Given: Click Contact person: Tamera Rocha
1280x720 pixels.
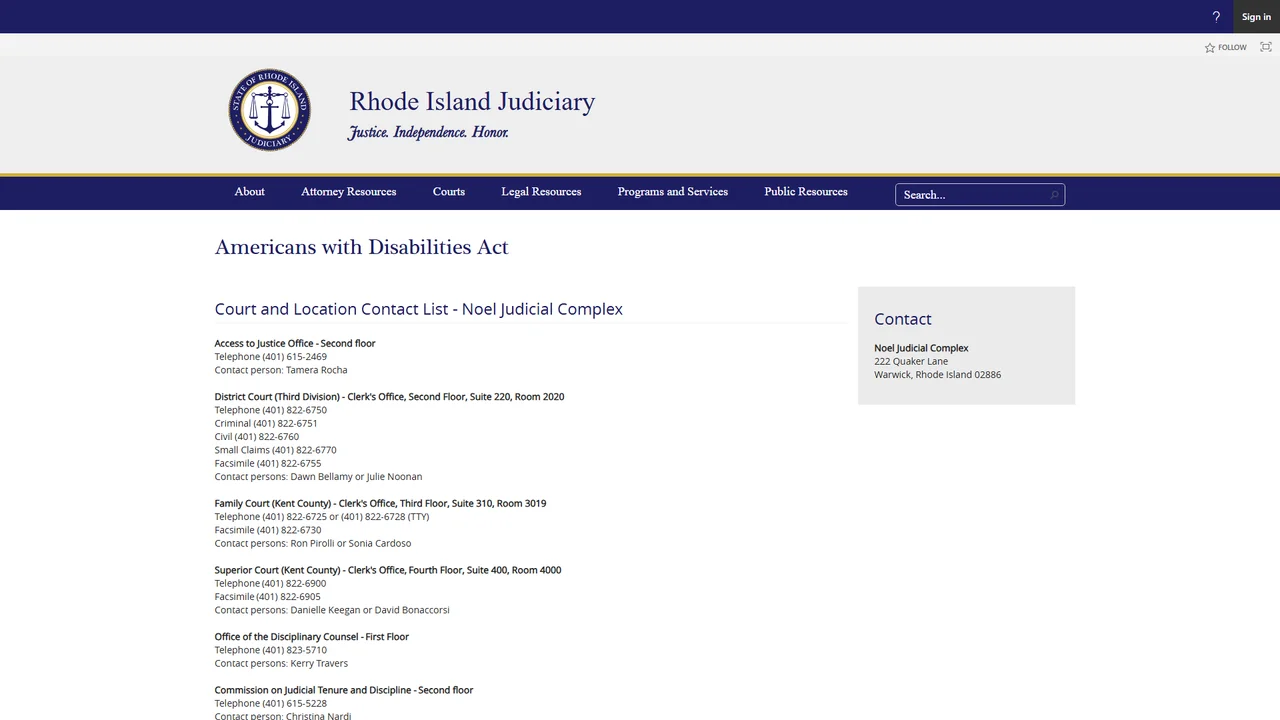Looking at the screenshot, I should coord(281,370).
